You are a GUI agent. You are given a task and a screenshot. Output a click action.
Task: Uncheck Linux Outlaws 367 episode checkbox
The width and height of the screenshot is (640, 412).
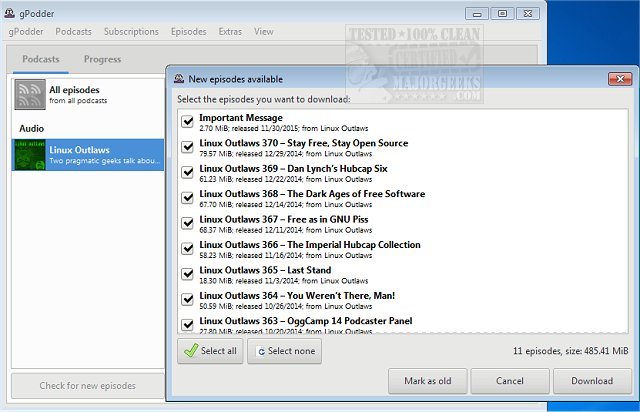click(187, 223)
